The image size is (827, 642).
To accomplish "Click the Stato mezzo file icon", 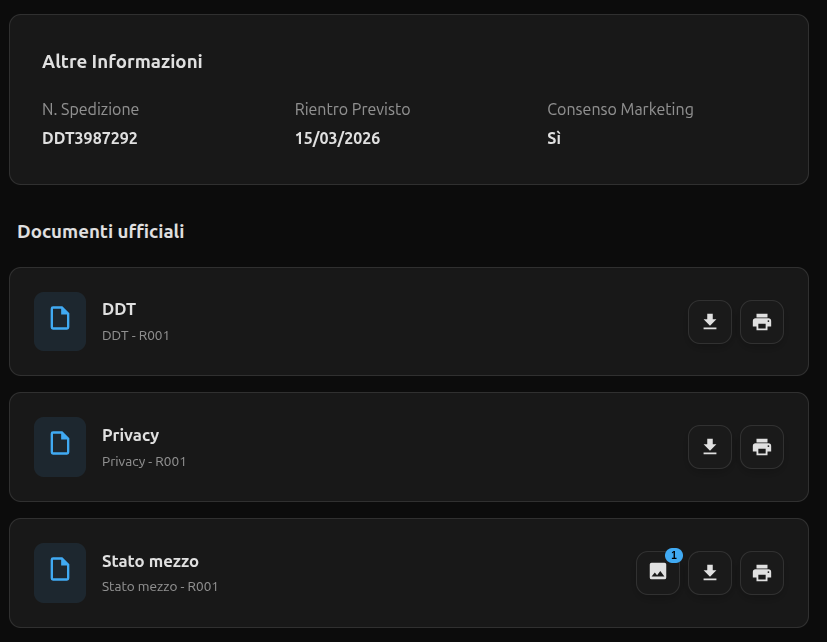I will pyautogui.click(x=60, y=573).
